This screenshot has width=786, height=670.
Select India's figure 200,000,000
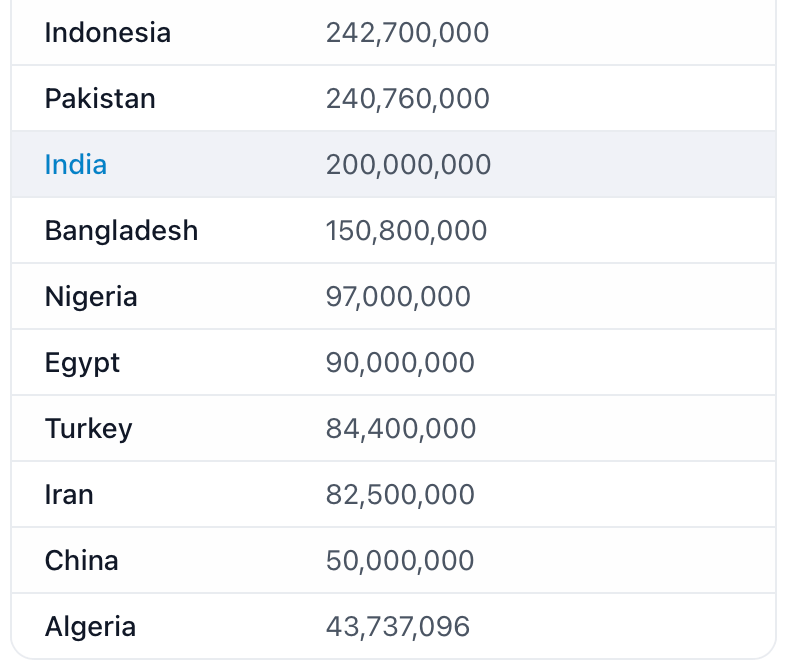click(409, 165)
